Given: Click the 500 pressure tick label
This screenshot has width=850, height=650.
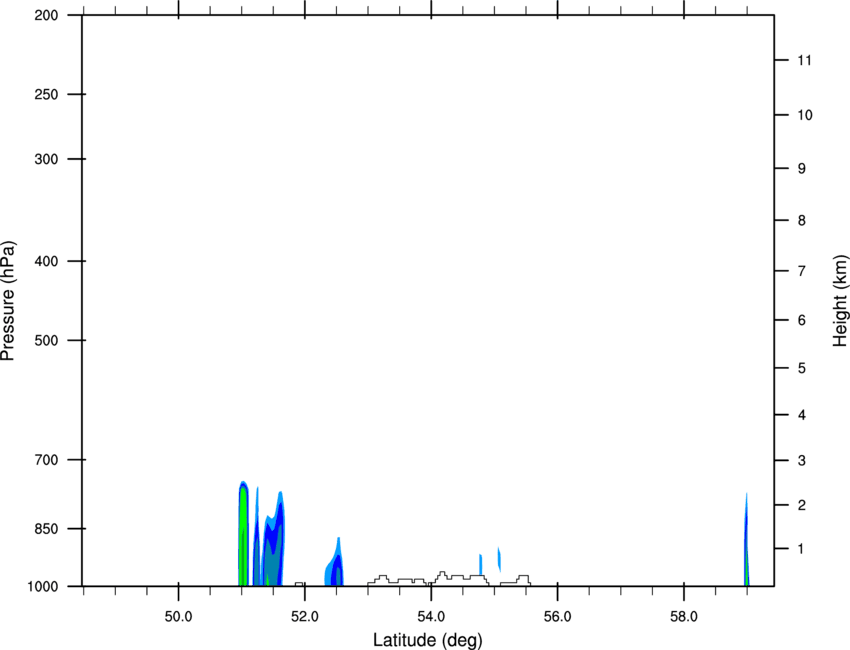Looking at the screenshot, I should [x=46, y=340].
